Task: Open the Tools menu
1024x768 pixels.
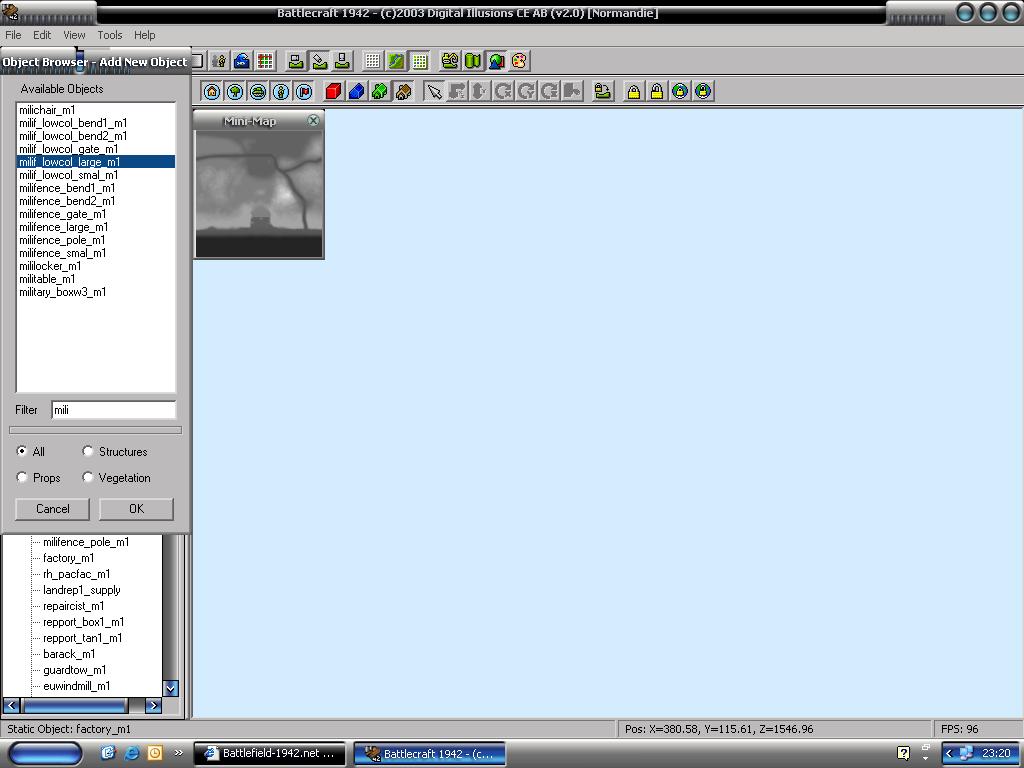Action: (110, 35)
